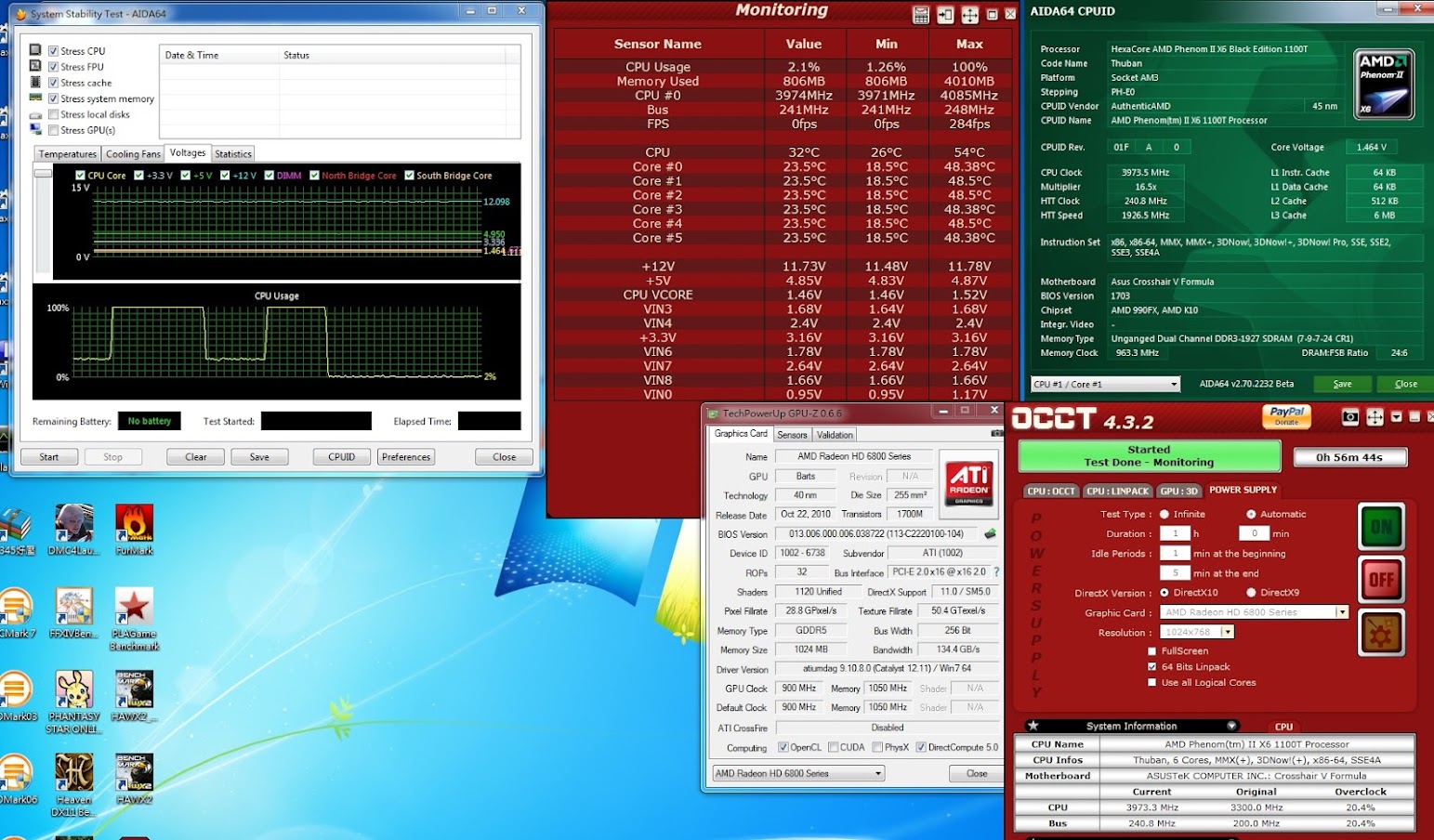Viewport: 1434px width, 840px height.
Task: Click the GPU-Z screenshot camera icon
Action: coord(996,434)
